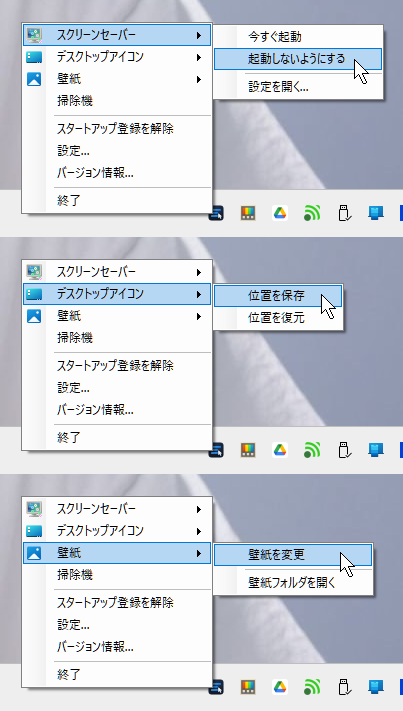Click the USB eject tray icon, middle panel

click(x=344, y=450)
